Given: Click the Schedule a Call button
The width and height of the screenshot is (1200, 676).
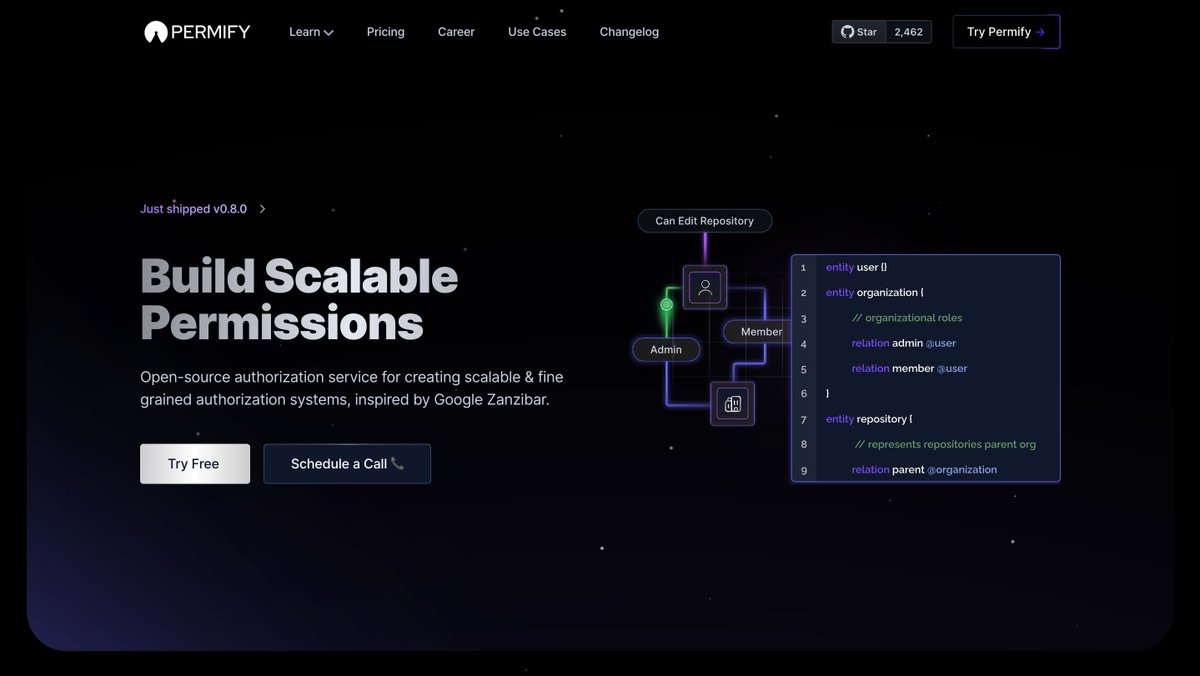Looking at the screenshot, I should tap(347, 464).
